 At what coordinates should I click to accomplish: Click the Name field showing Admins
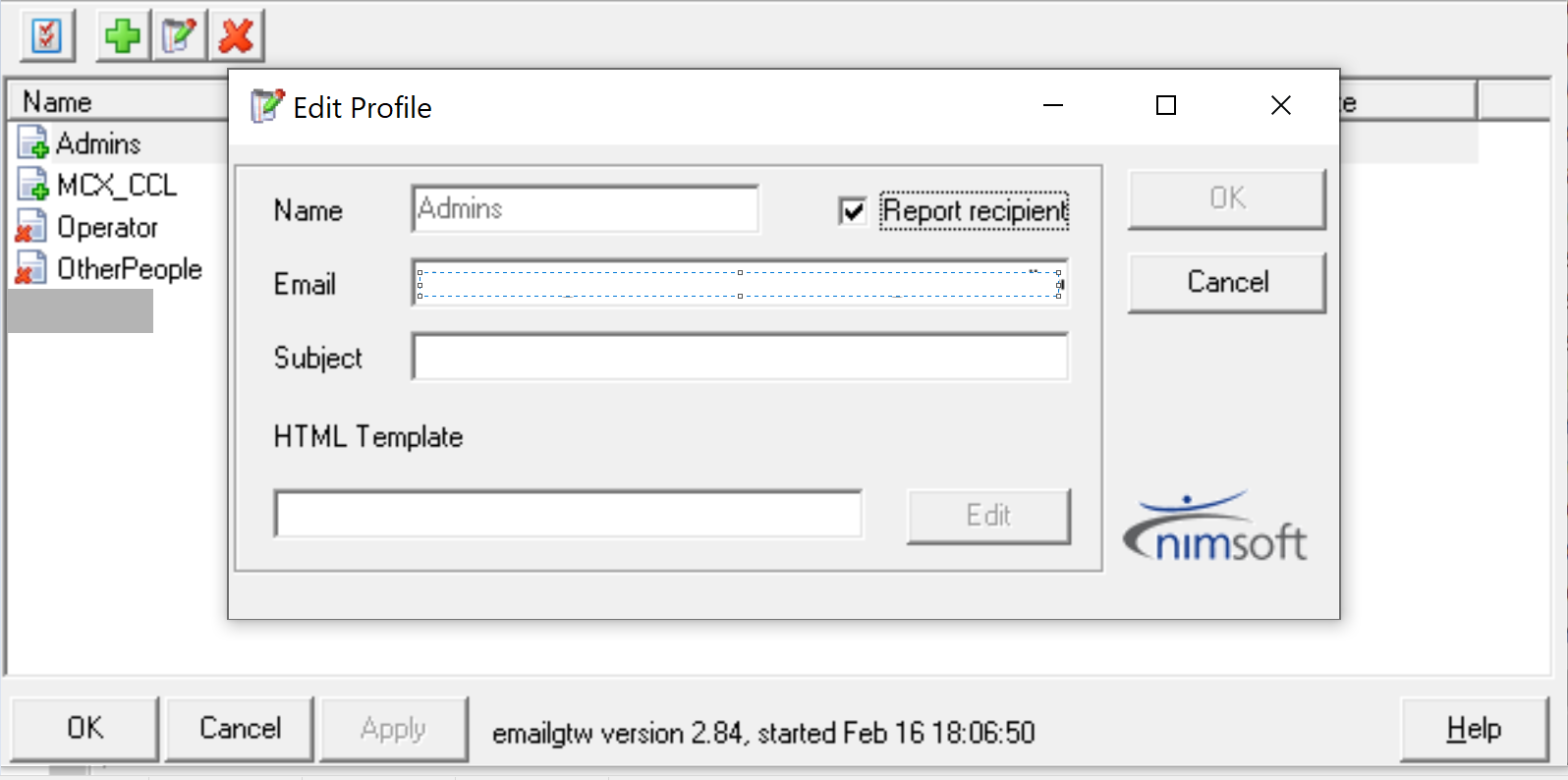coord(585,209)
